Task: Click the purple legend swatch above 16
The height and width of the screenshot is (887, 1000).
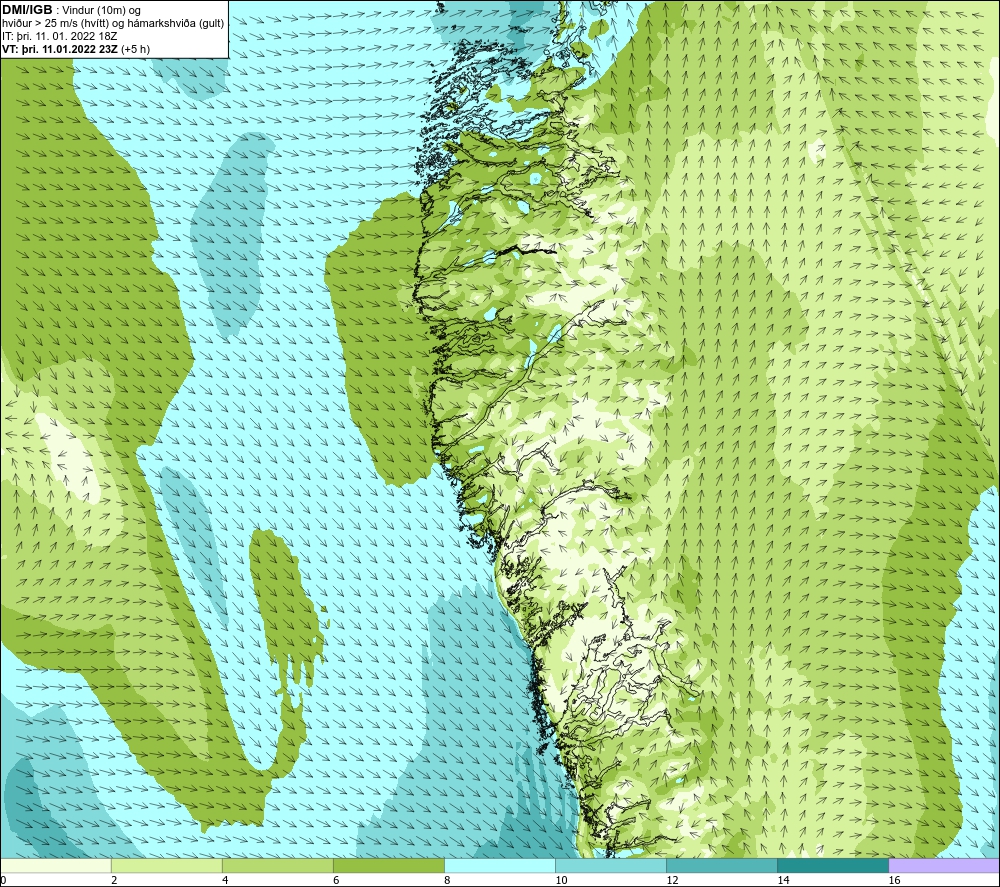Action: [943, 865]
